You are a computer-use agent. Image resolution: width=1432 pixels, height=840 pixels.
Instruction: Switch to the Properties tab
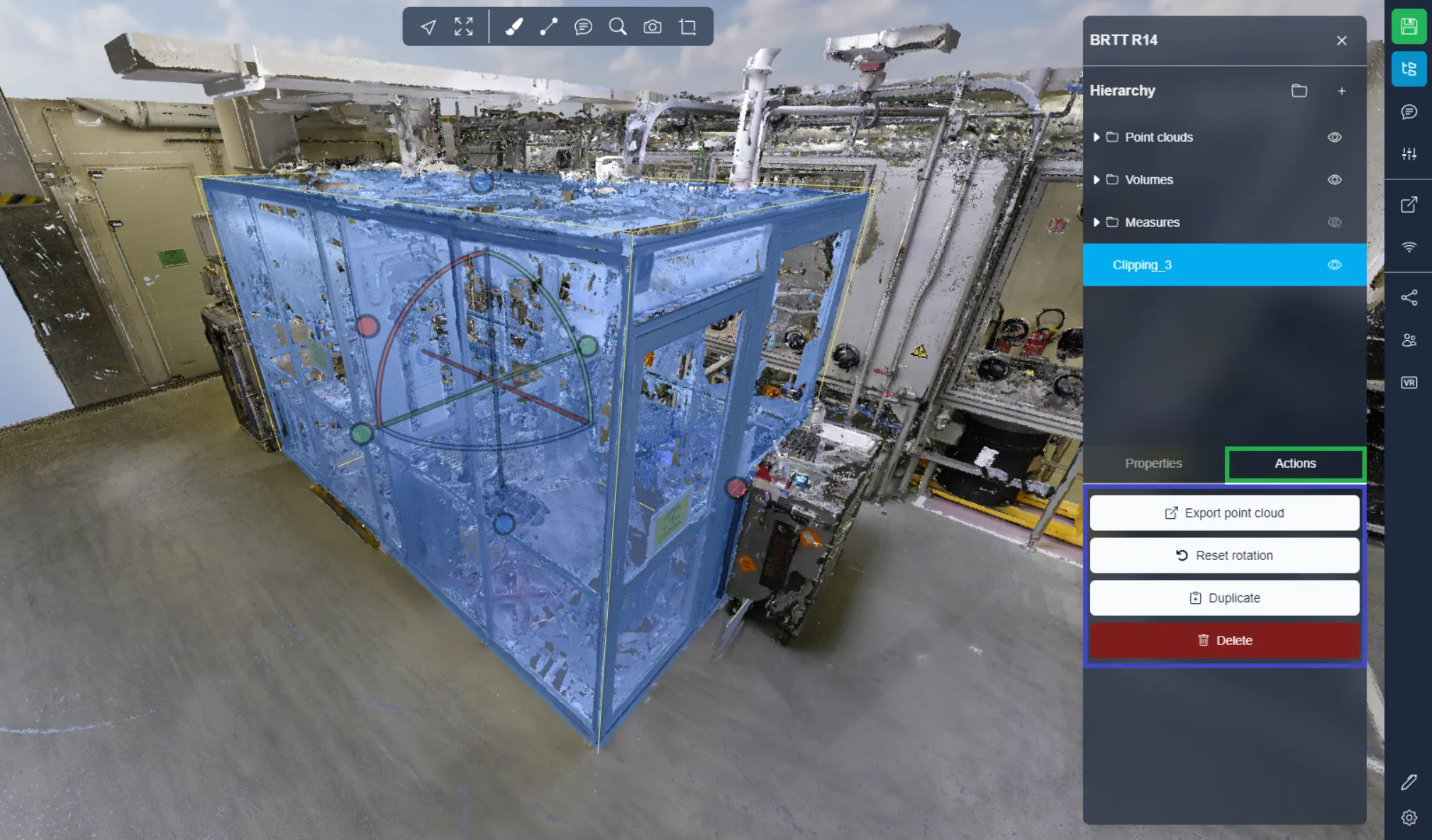[x=1153, y=464]
